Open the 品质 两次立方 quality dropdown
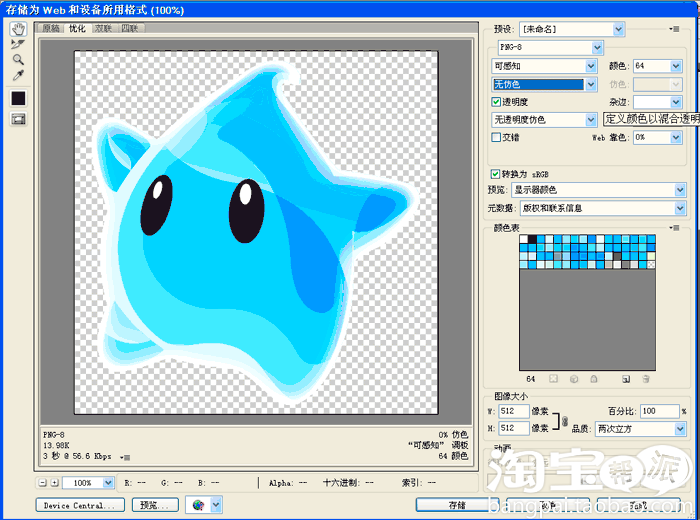700x520 pixels. (x=640, y=429)
